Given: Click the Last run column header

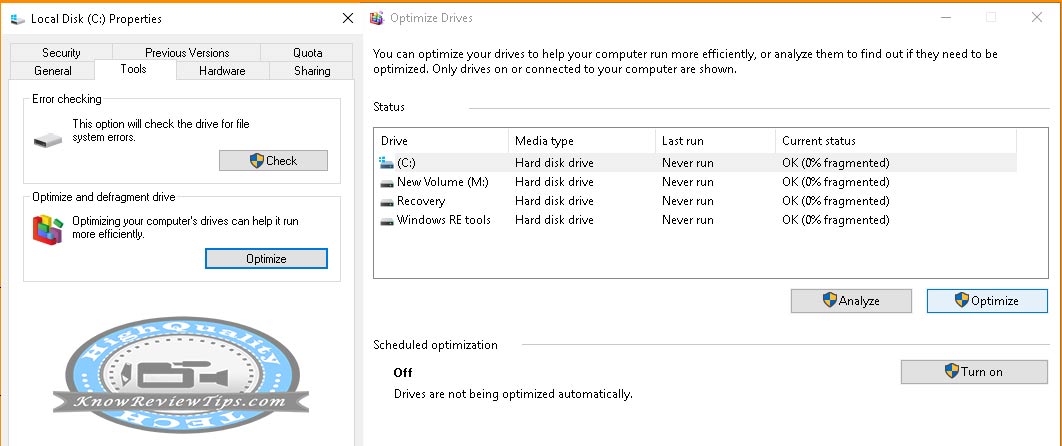Looking at the screenshot, I should [x=714, y=141].
